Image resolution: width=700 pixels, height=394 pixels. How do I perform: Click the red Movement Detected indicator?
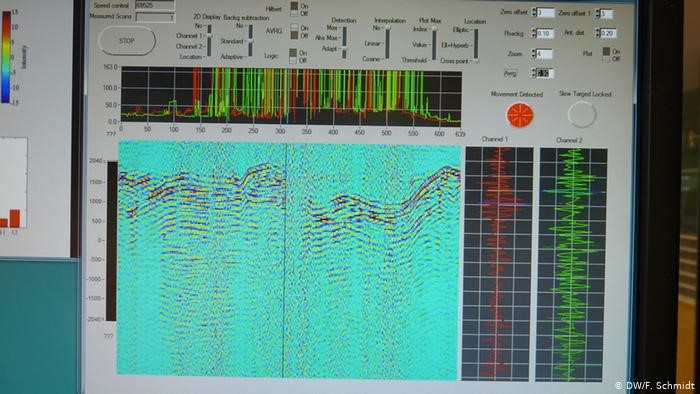(x=520, y=115)
